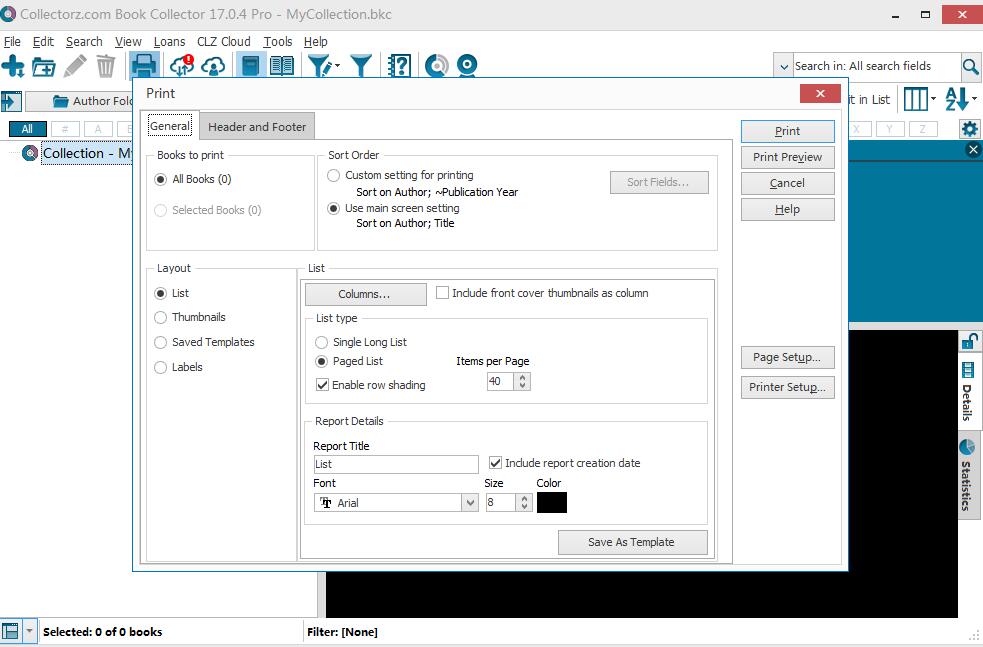983x647 pixels.
Task: Click the gear settings icon
Action: tap(969, 129)
